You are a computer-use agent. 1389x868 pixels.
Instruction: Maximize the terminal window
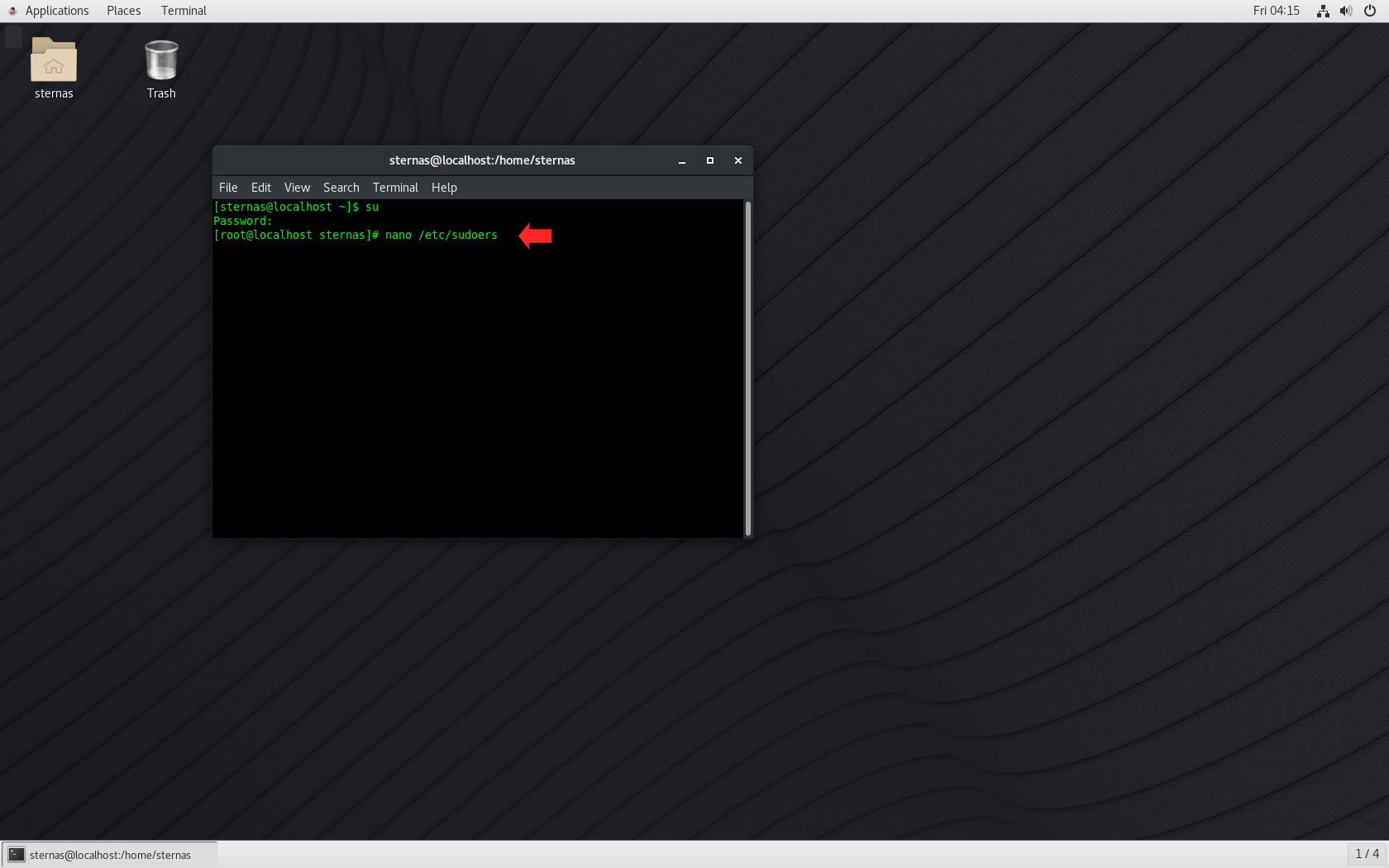coord(710,160)
